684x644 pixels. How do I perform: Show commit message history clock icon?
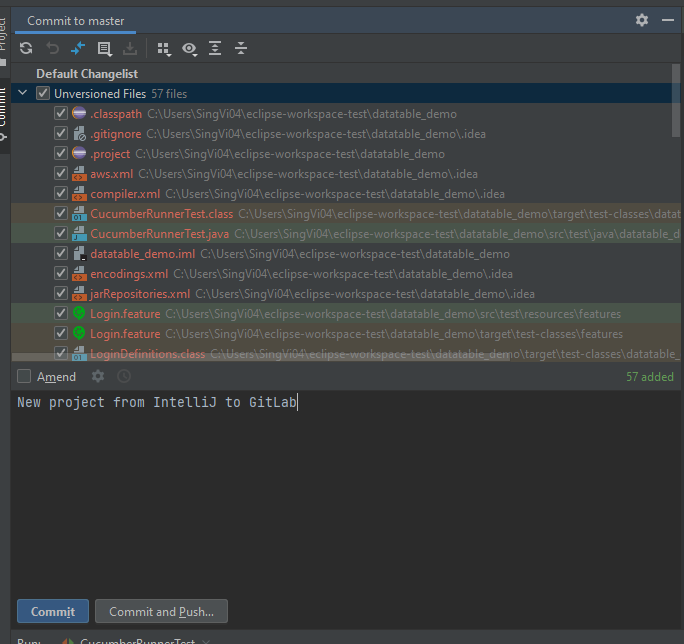[x=124, y=376]
